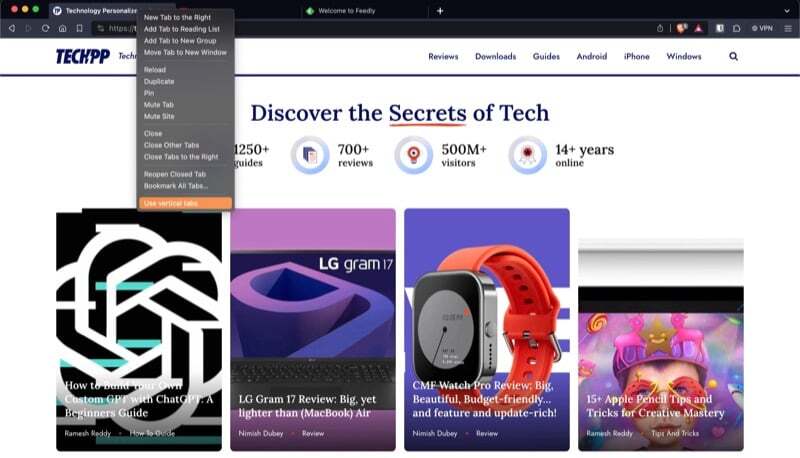Toggle the sidebar panel icon
Screen dimensions: 800x458
coord(719,29)
